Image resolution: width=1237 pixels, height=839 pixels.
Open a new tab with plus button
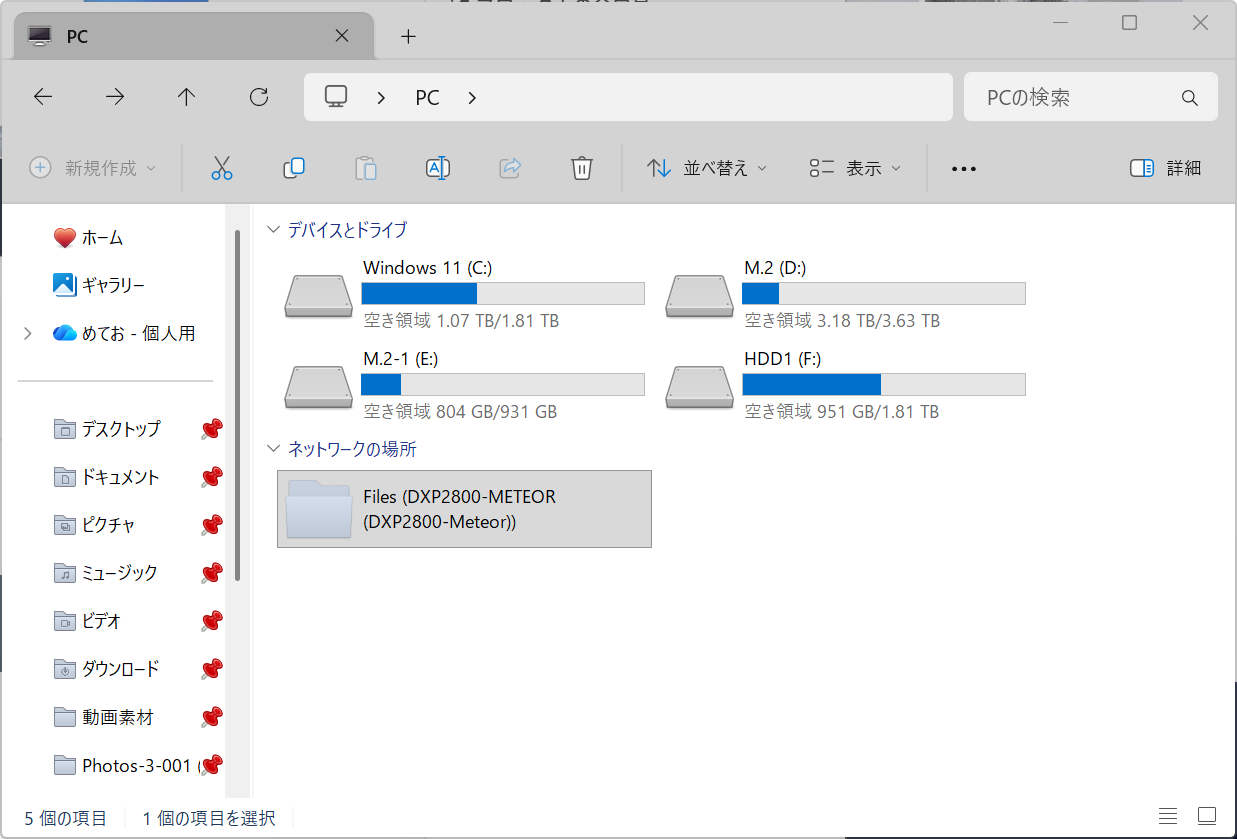coord(408,37)
